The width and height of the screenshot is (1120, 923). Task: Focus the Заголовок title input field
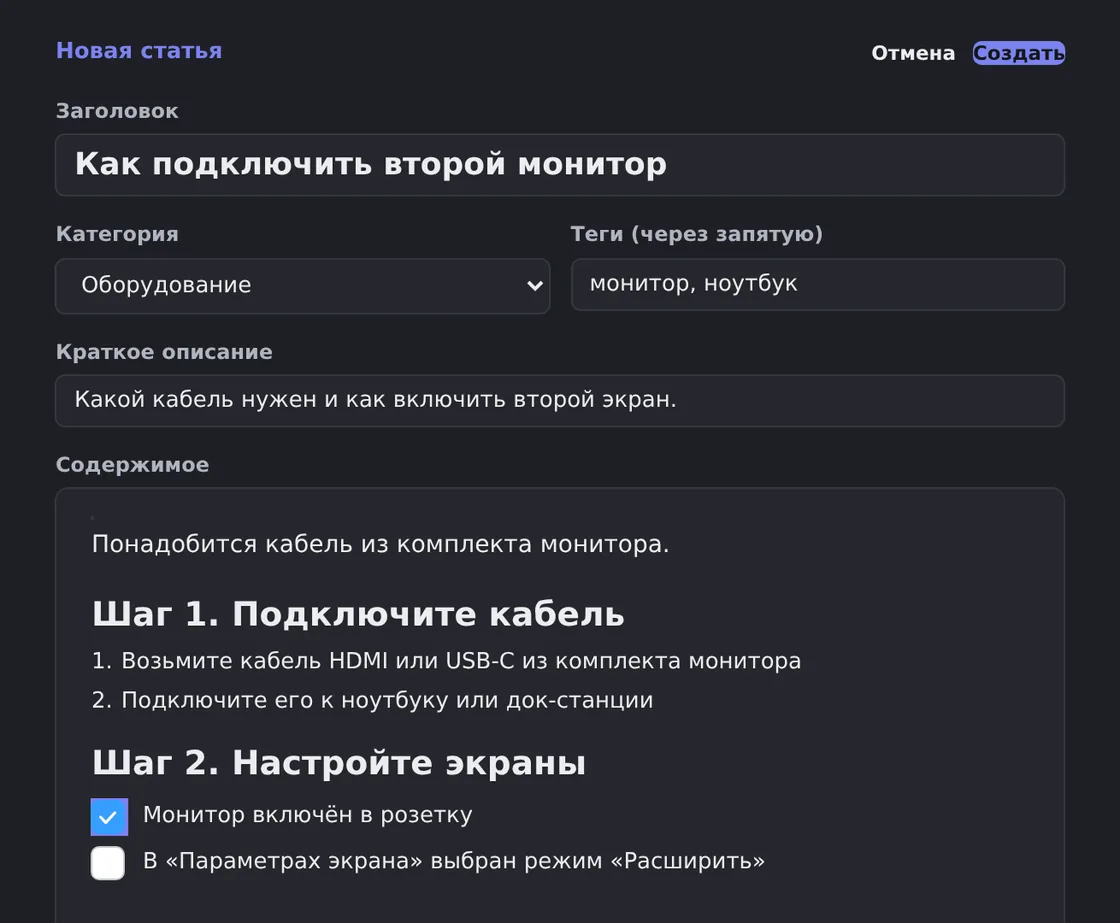(x=560, y=165)
